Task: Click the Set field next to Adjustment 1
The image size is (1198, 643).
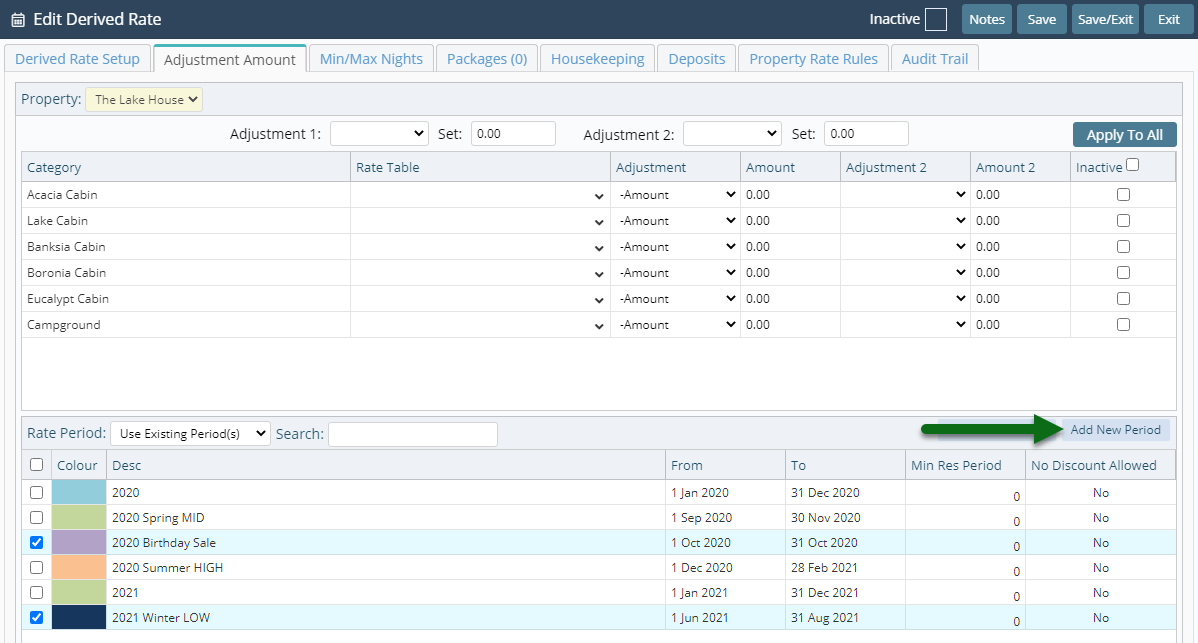Action: click(513, 134)
